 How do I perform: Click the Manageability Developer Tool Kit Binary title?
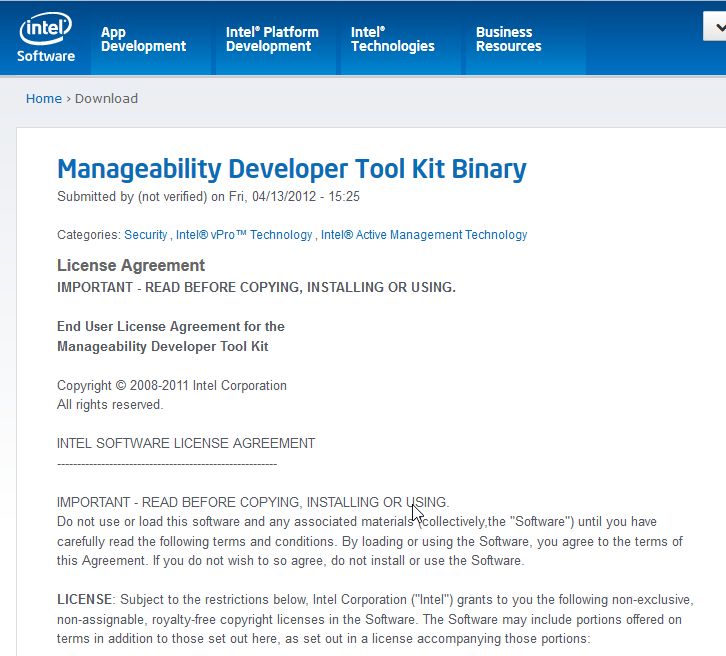[x=292, y=169]
